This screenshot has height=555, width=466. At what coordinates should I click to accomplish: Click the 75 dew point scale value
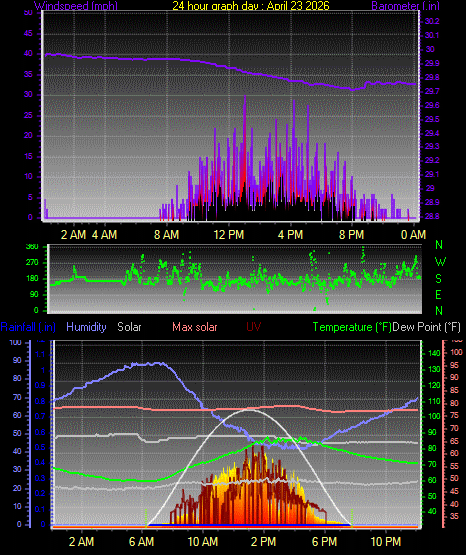454,415
